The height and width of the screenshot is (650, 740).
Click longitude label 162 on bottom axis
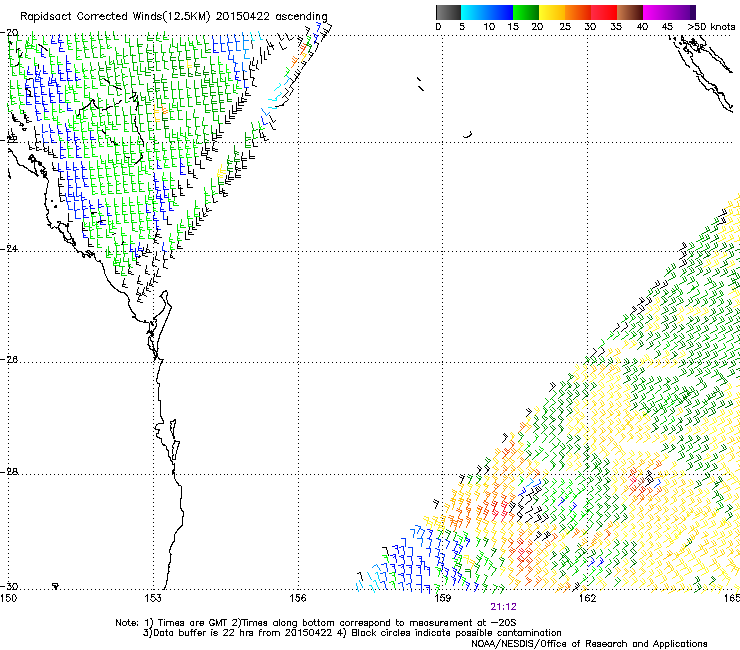587,598
